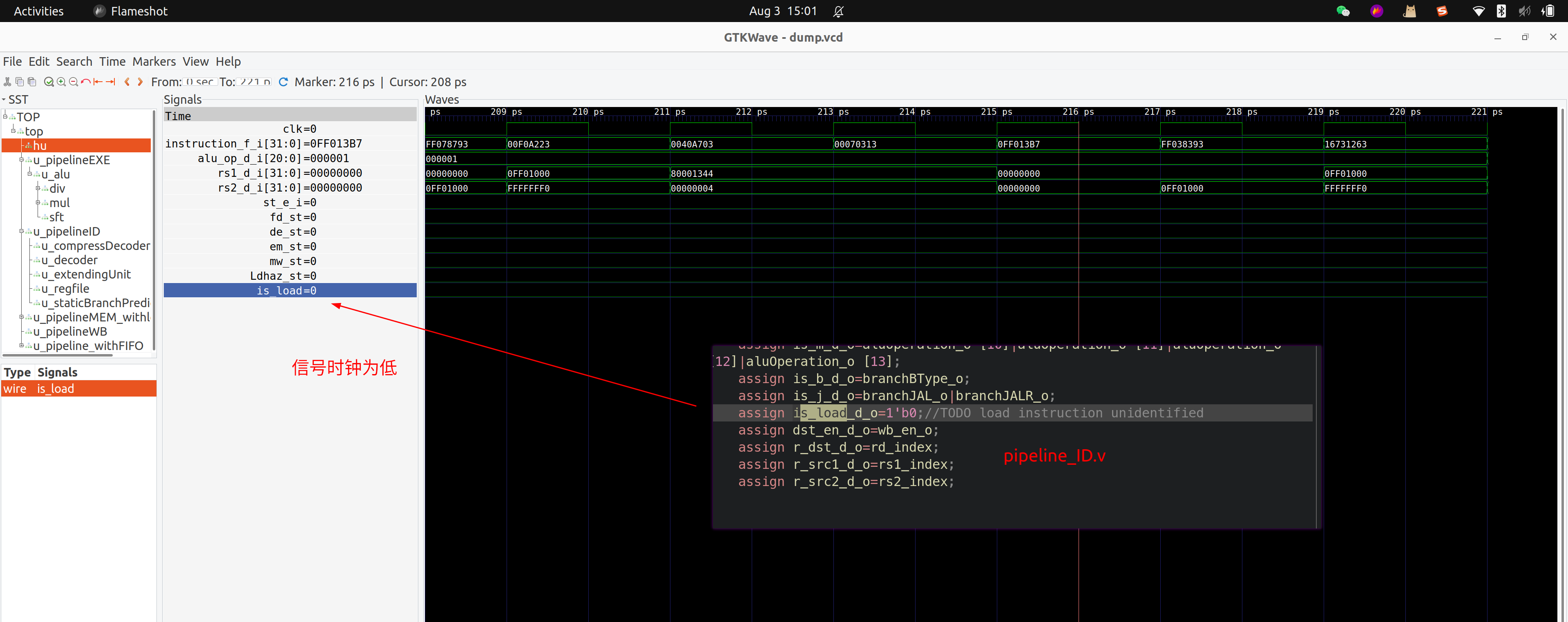Open the Aug 3 15:01 clock menu
This screenshot has height=622, width=1568.
[x=783, y=11]
